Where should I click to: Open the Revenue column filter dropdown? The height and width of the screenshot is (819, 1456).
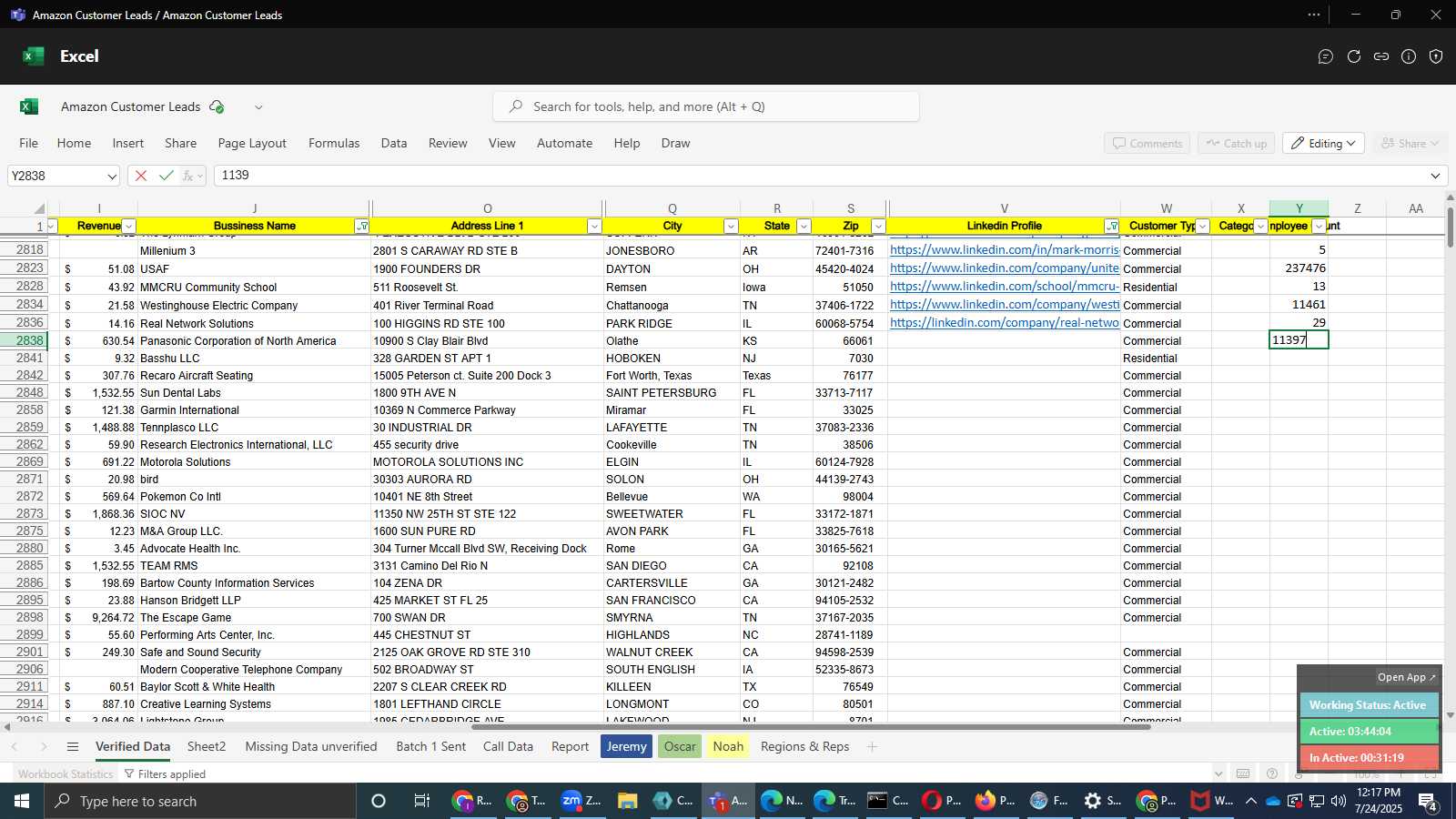click(x=129, y=227)
